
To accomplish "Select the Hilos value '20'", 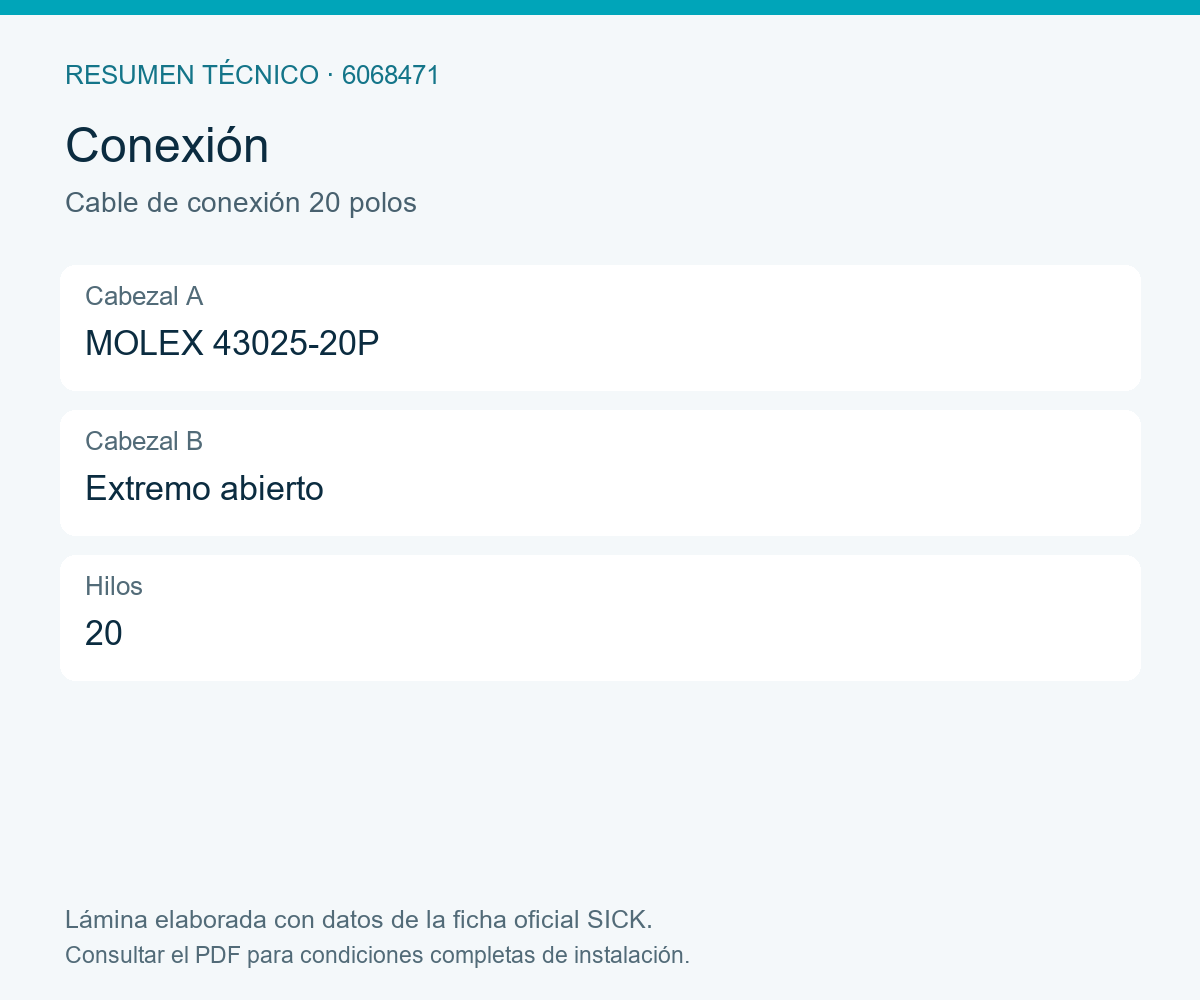I will pos(104,633).
